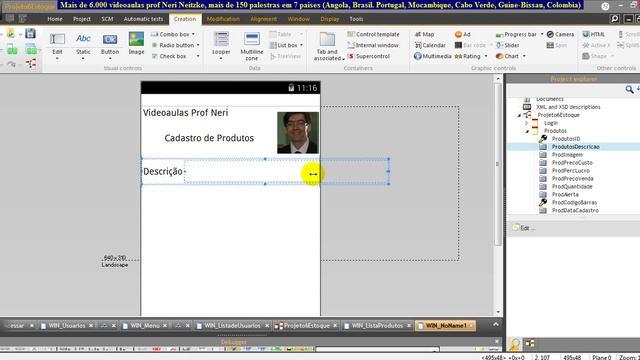Insert an Edit control from ribbon
The height and width of the screenshot is (360, 640).
pyautogui.click(x=57, y=43)
